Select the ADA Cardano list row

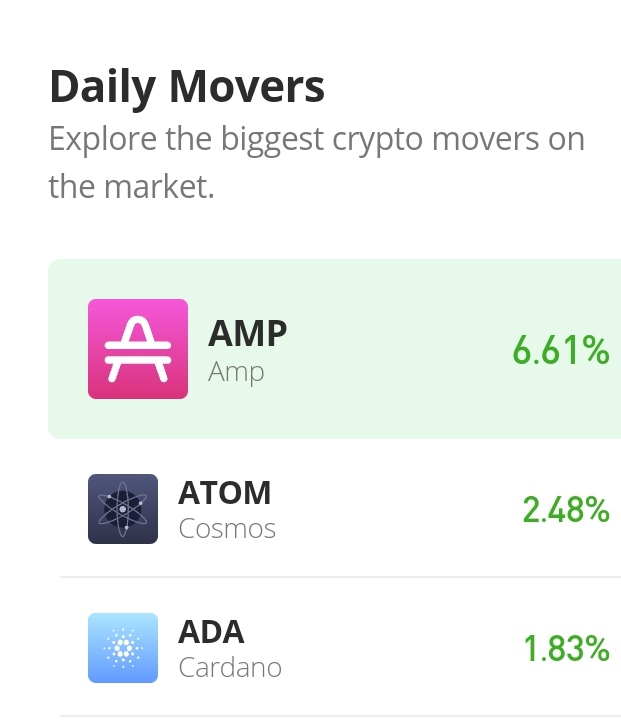pyautogui.click(x=340, y=648)
